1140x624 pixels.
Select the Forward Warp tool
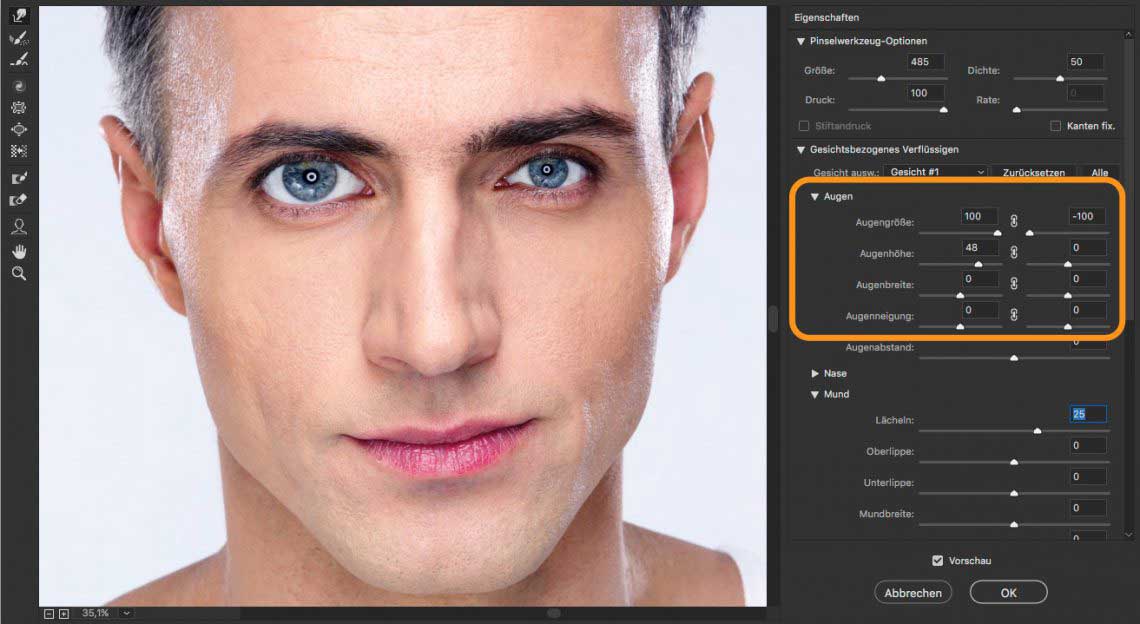[x=19, y=16]
